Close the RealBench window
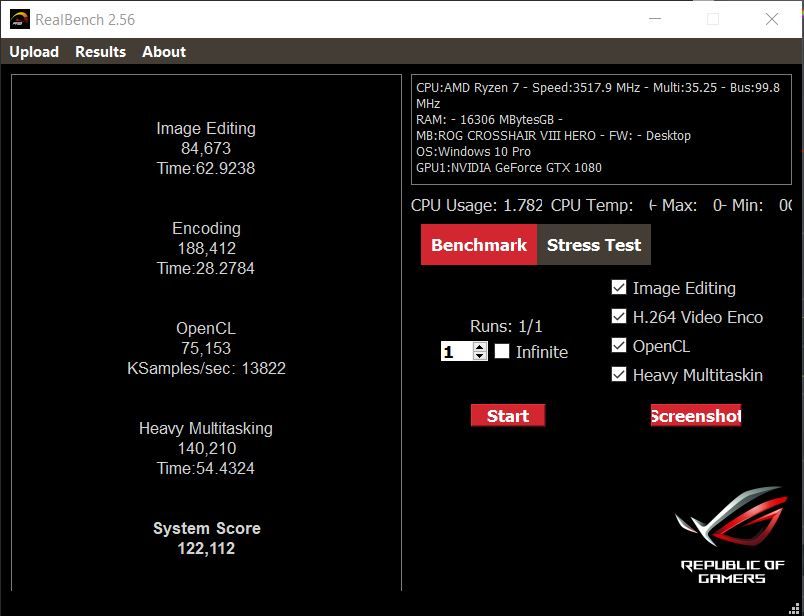 [772, 19]
